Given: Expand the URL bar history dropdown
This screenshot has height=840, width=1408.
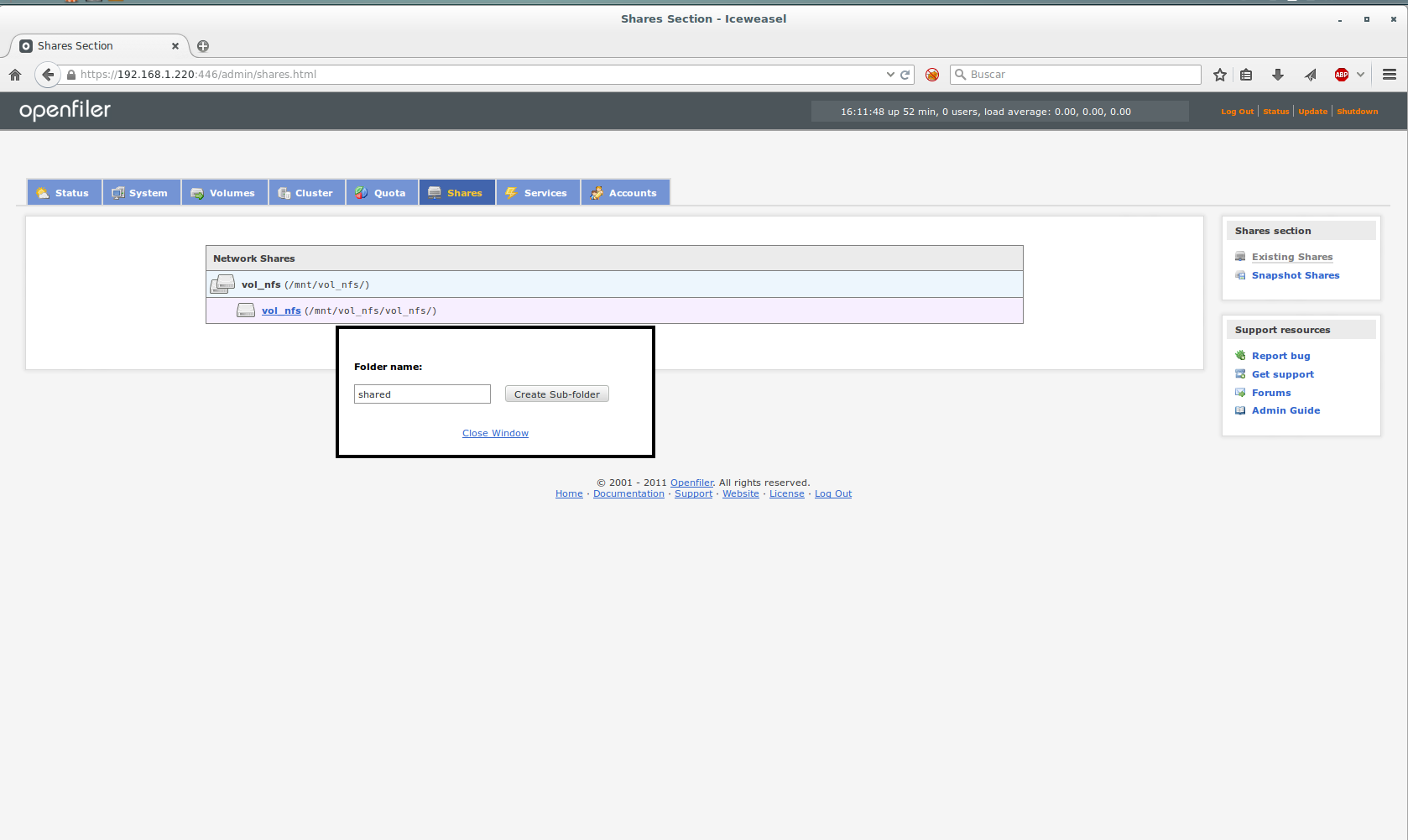Looking at the screenshot, I should click(x=890, y=75).
